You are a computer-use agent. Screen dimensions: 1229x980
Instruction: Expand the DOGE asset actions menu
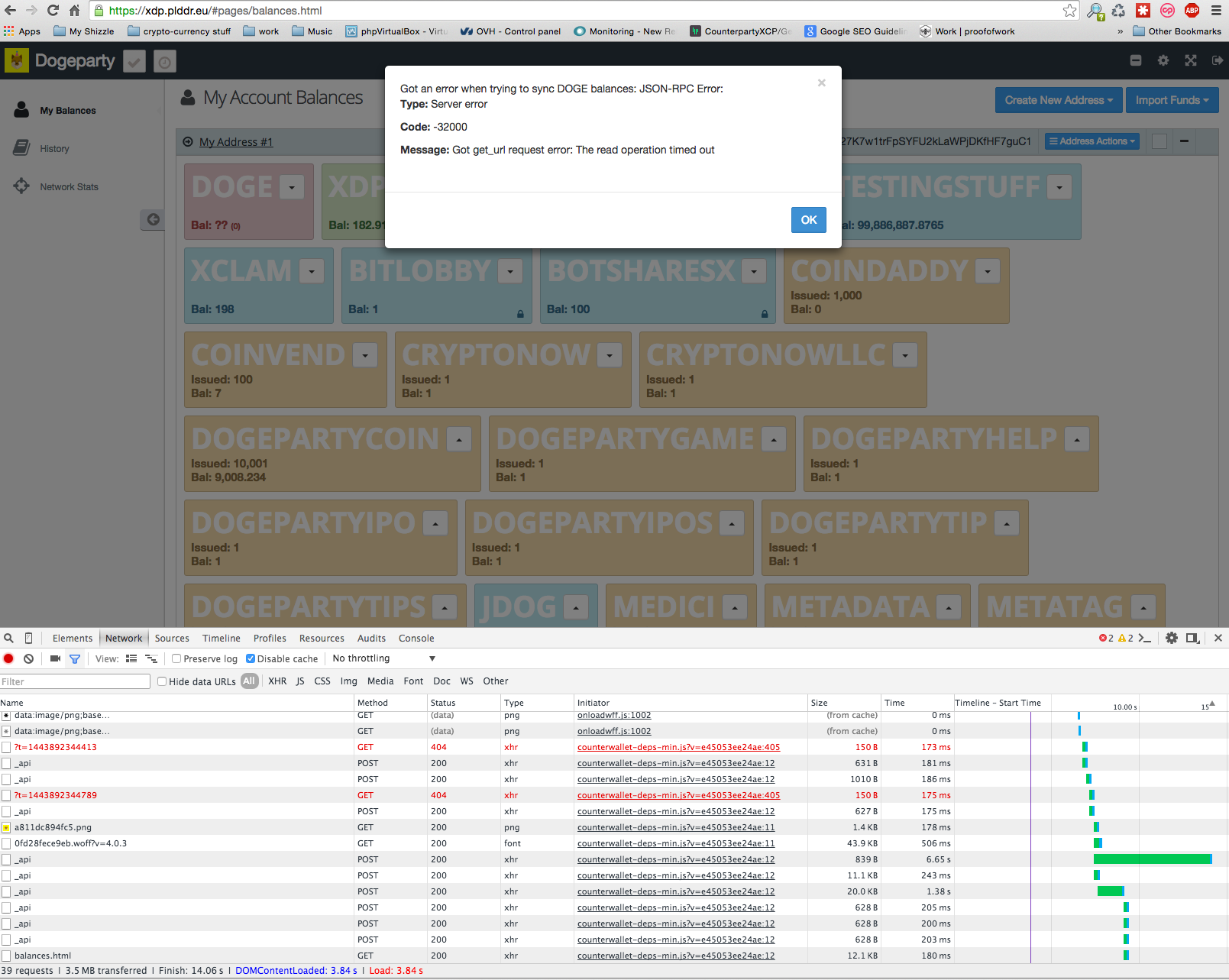292,187
